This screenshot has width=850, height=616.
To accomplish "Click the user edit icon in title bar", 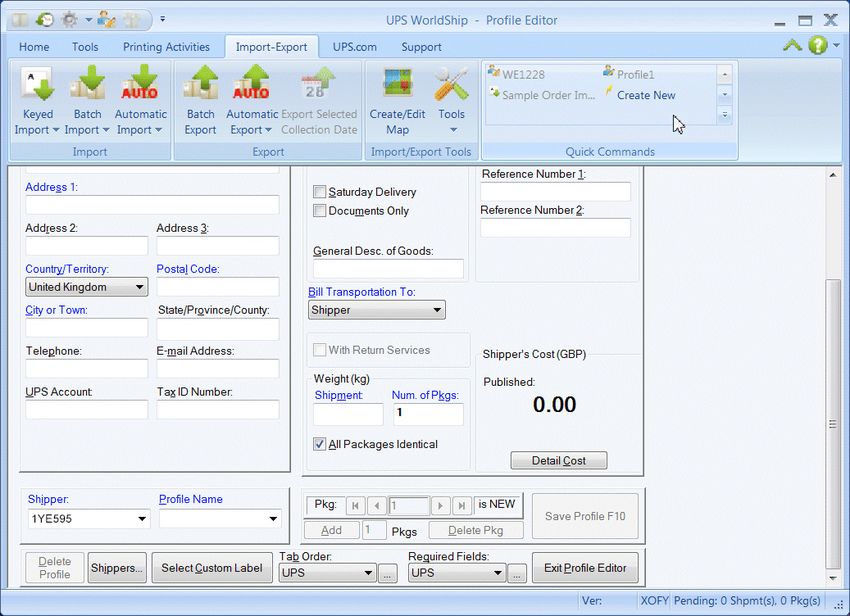I will [106, 20].
